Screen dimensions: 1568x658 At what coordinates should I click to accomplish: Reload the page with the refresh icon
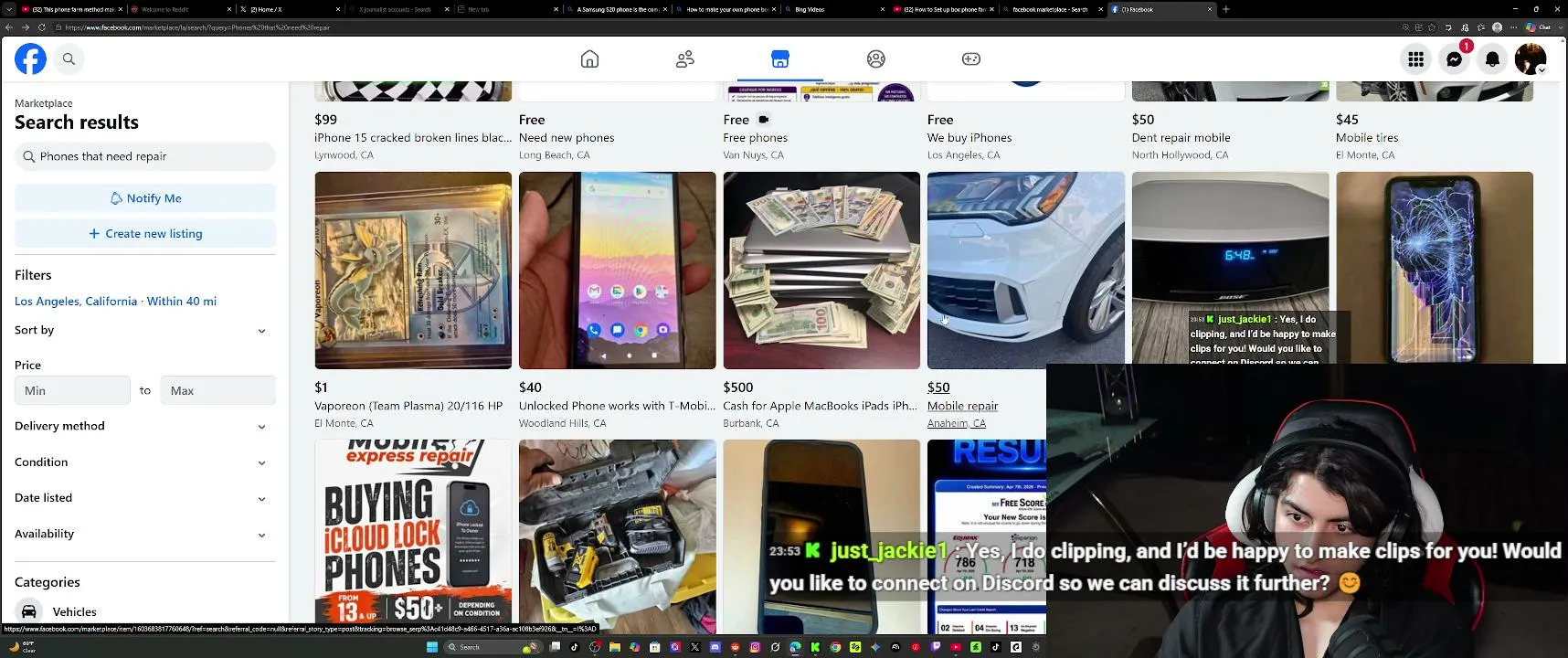coord(41,27)
